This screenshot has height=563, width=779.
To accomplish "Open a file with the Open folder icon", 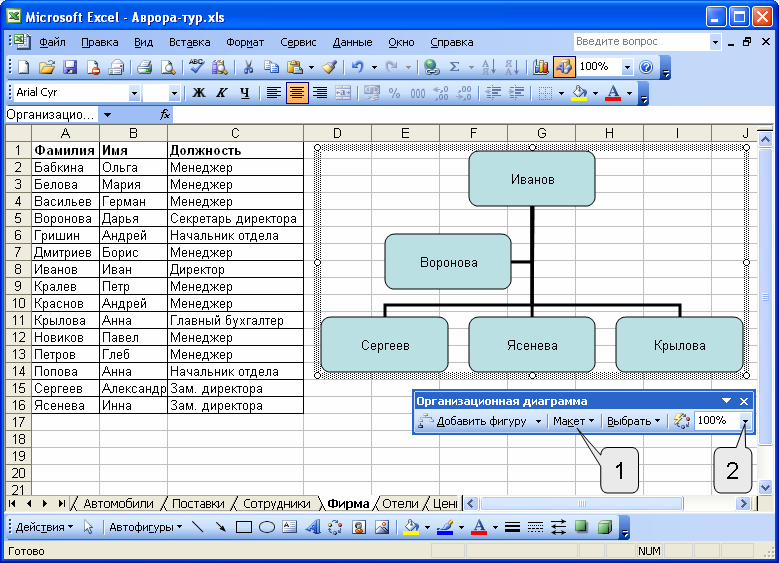I will (46, 67).
